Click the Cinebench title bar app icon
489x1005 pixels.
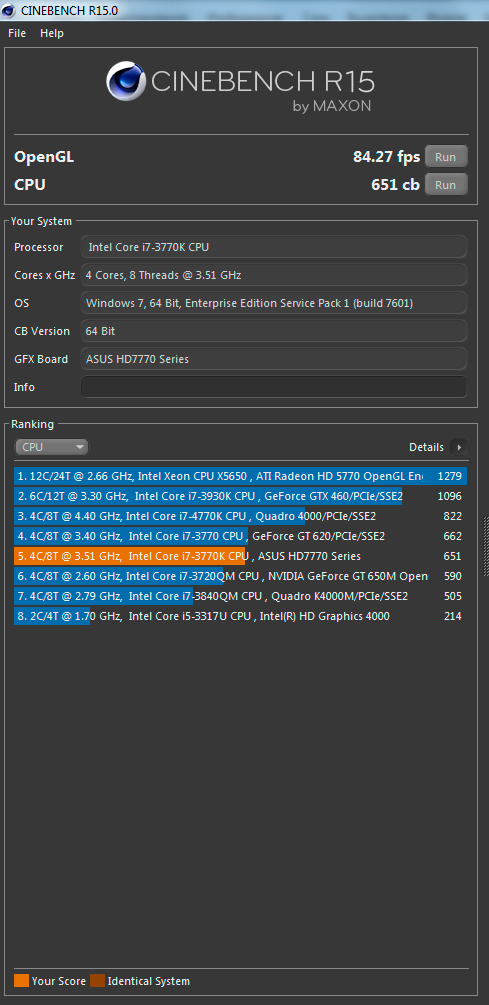pyautogui.click(x=9, y=10)
